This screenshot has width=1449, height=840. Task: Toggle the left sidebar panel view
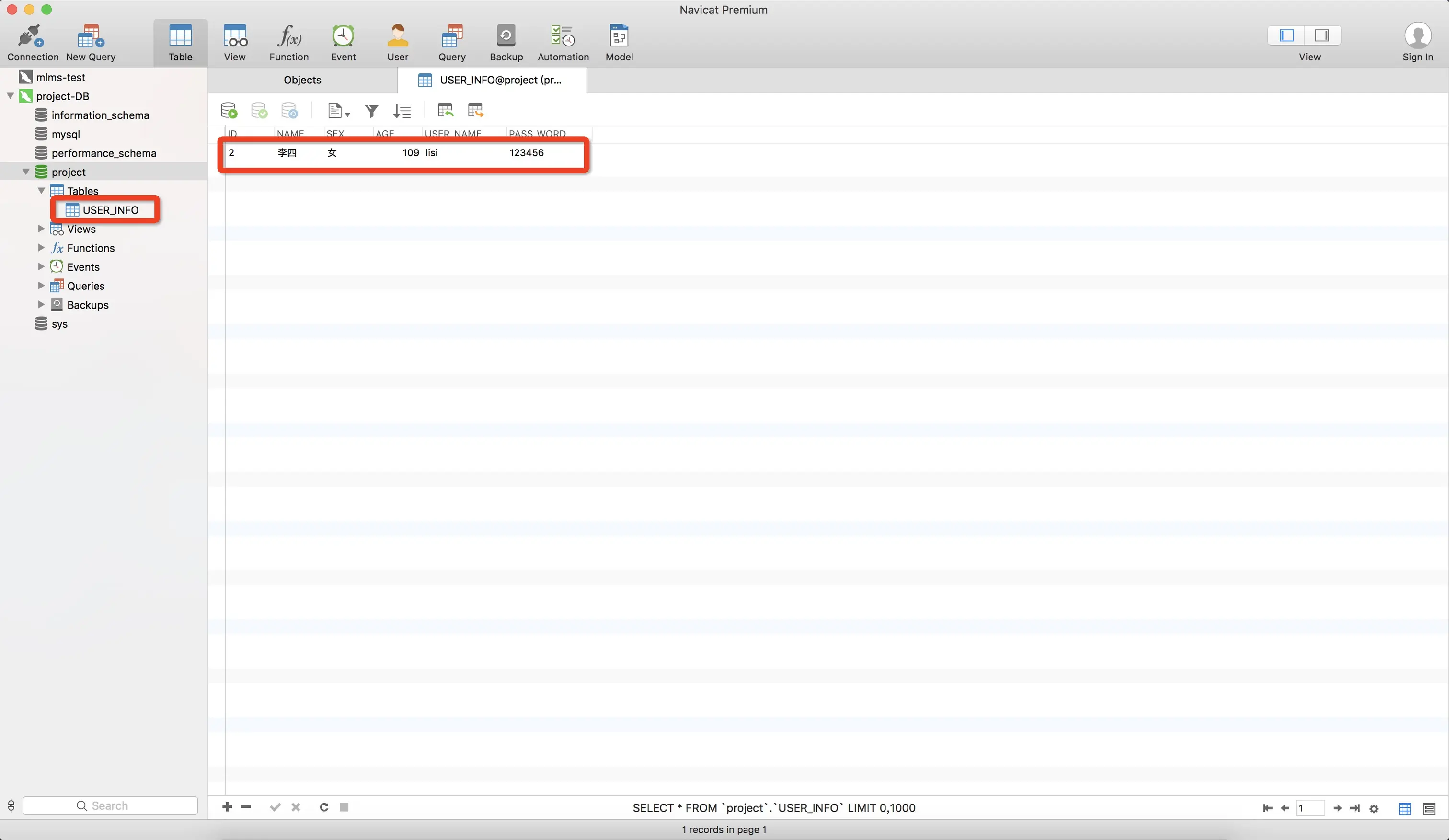click(1286, 35)
